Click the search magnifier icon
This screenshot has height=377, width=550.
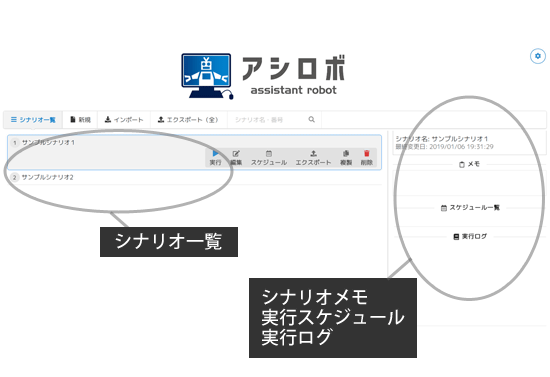click(311, 120)
